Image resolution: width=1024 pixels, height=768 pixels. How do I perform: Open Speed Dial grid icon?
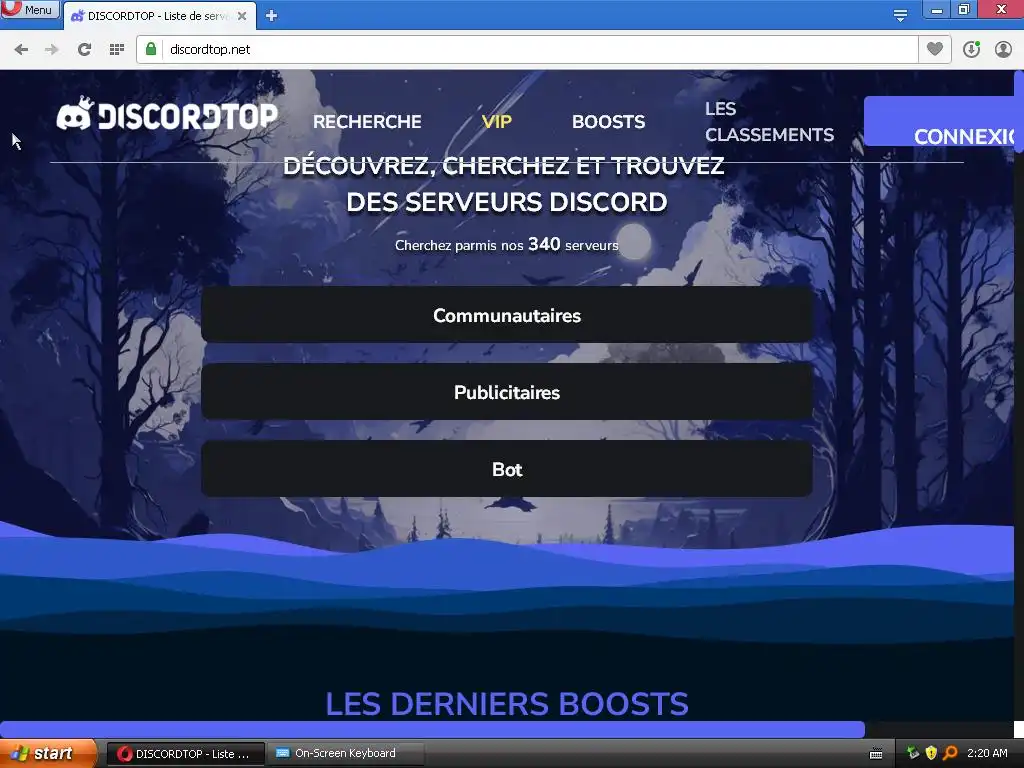click(117, 50)
